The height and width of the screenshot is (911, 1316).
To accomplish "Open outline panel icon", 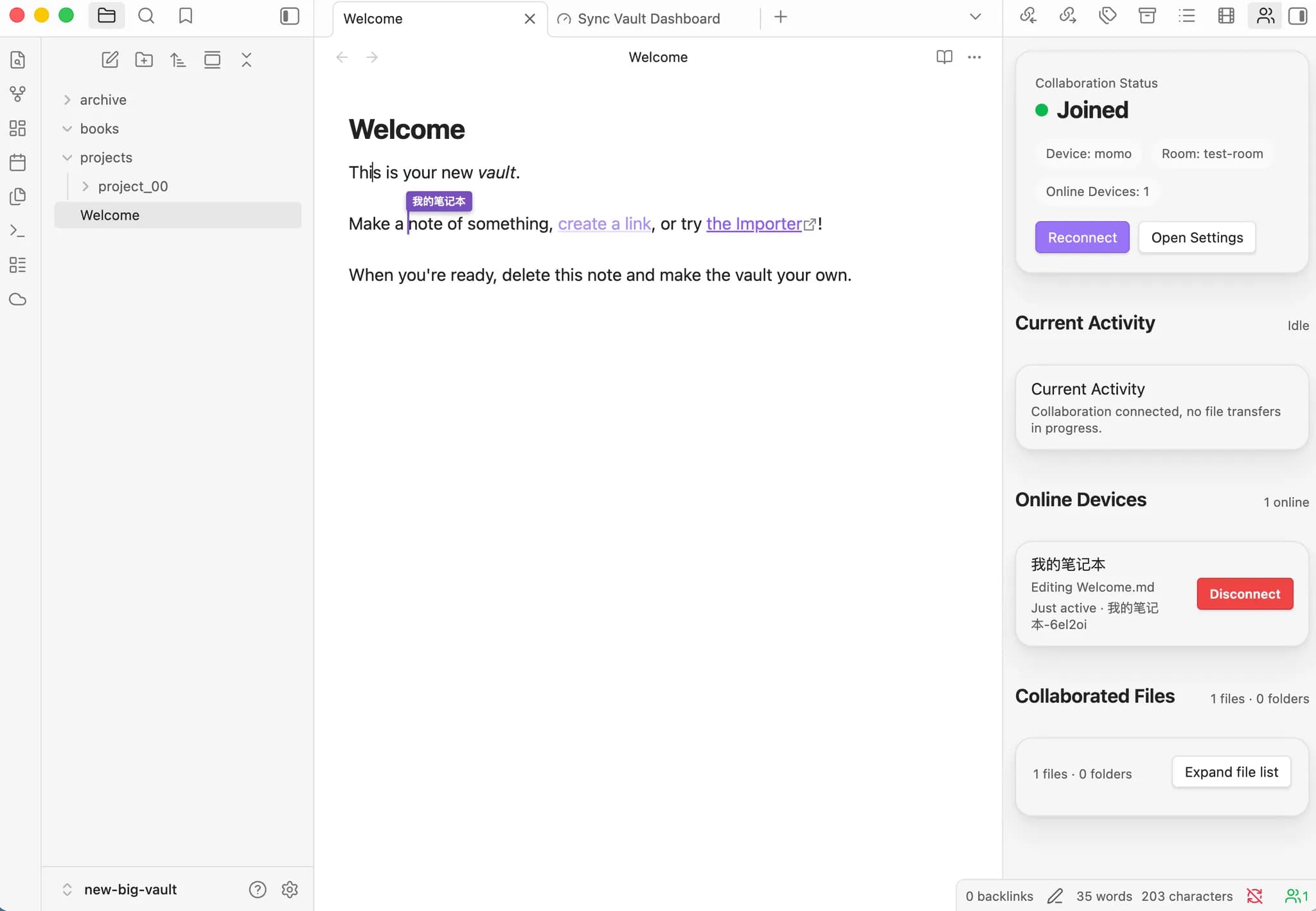I will coord(1187,15).
